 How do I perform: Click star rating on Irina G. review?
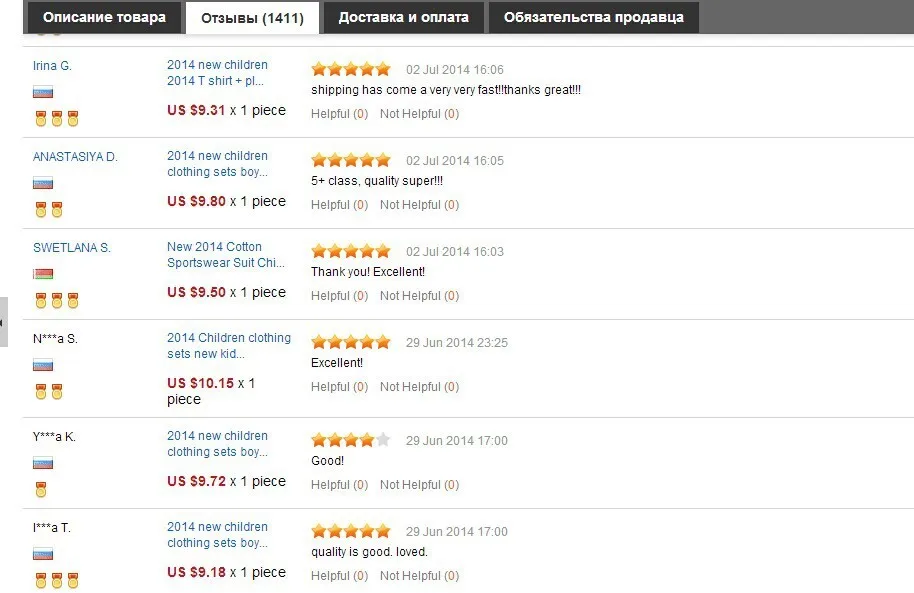pos(350,69)
